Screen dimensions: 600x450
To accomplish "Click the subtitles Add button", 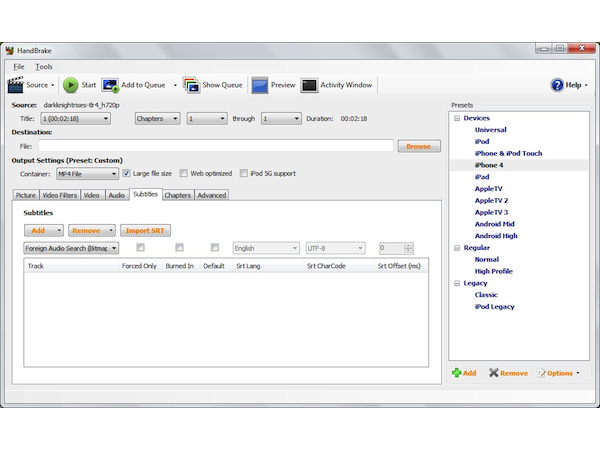I will (44, 231).
